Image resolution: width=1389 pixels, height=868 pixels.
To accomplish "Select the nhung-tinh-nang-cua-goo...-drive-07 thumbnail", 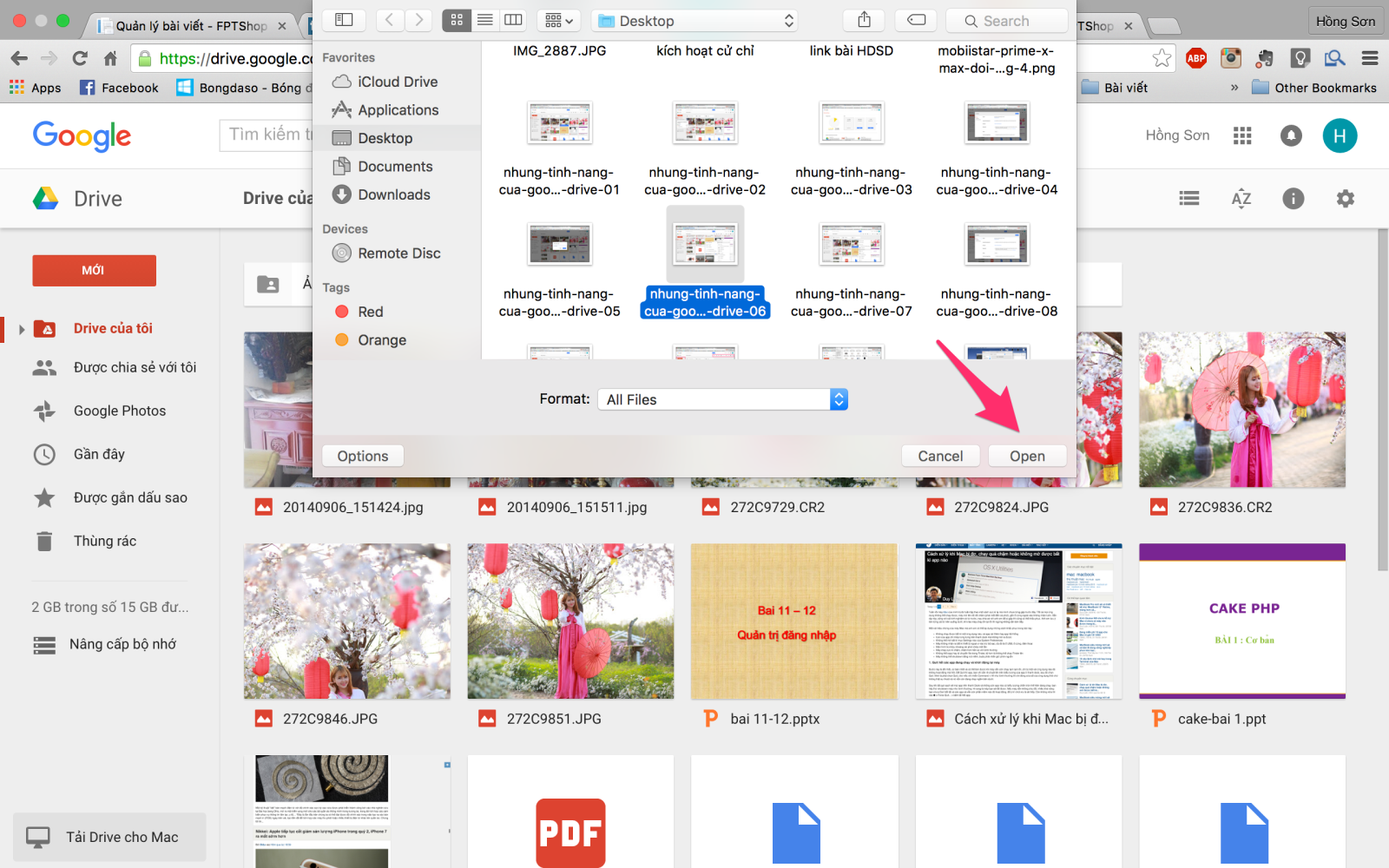I will pos(852,245).
